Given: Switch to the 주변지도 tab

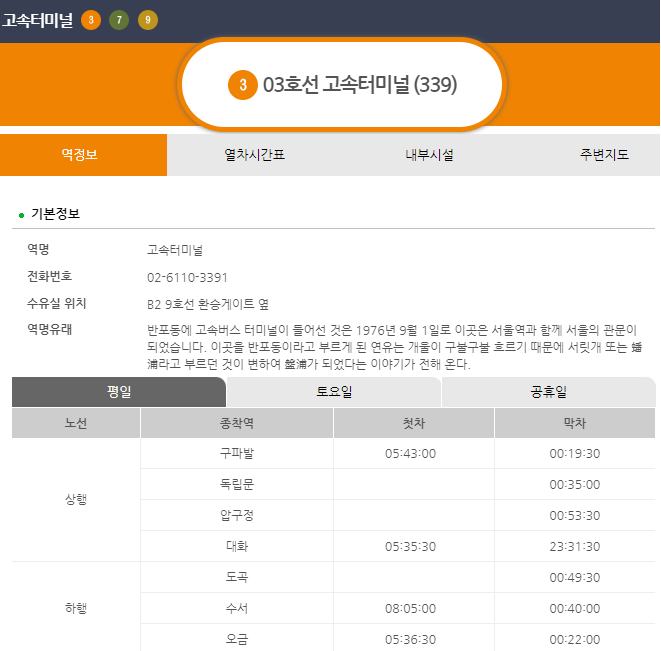Looking at the screenshot, I should (604, 155).
